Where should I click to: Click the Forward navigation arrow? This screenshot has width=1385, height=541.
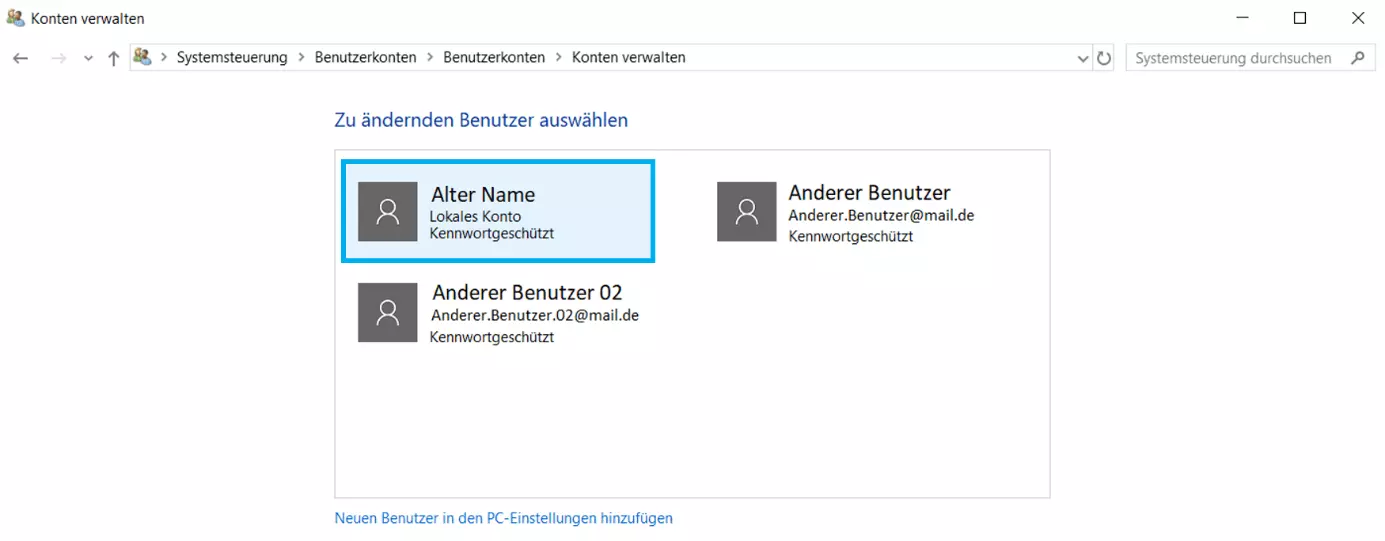point(58,58)
